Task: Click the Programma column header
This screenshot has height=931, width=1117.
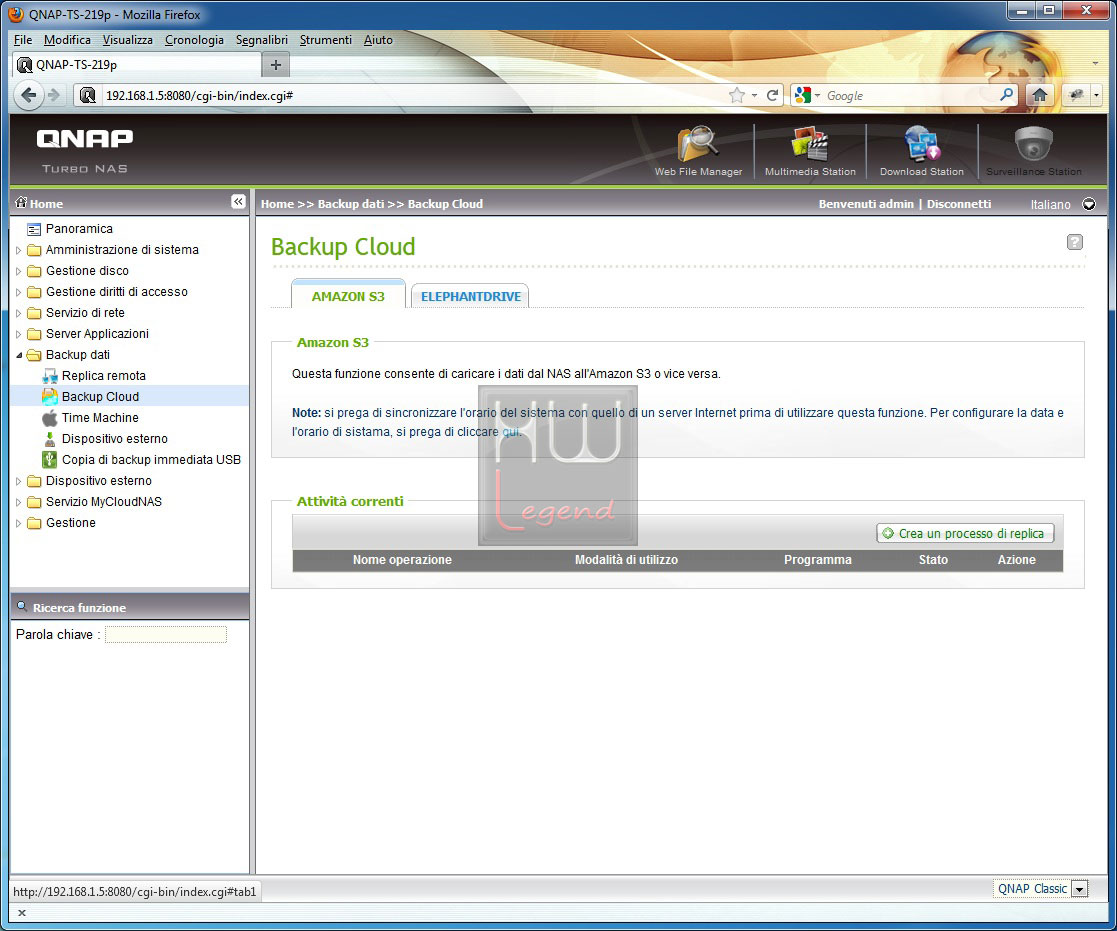Action: click(817, 559)
